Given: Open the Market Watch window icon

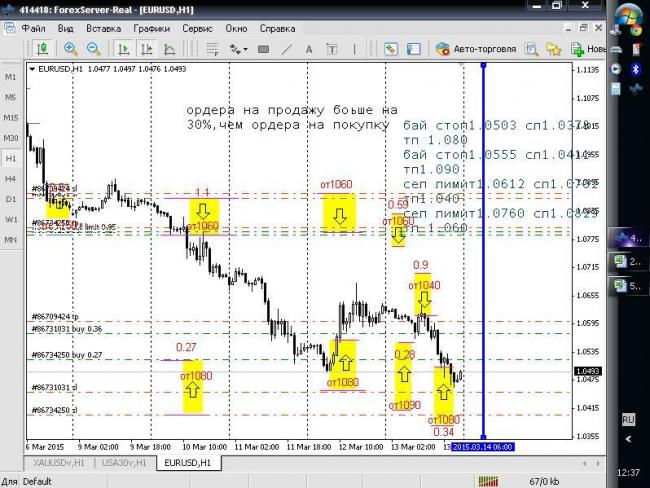Looking at the screenshot, I should (x=390, y=49).
